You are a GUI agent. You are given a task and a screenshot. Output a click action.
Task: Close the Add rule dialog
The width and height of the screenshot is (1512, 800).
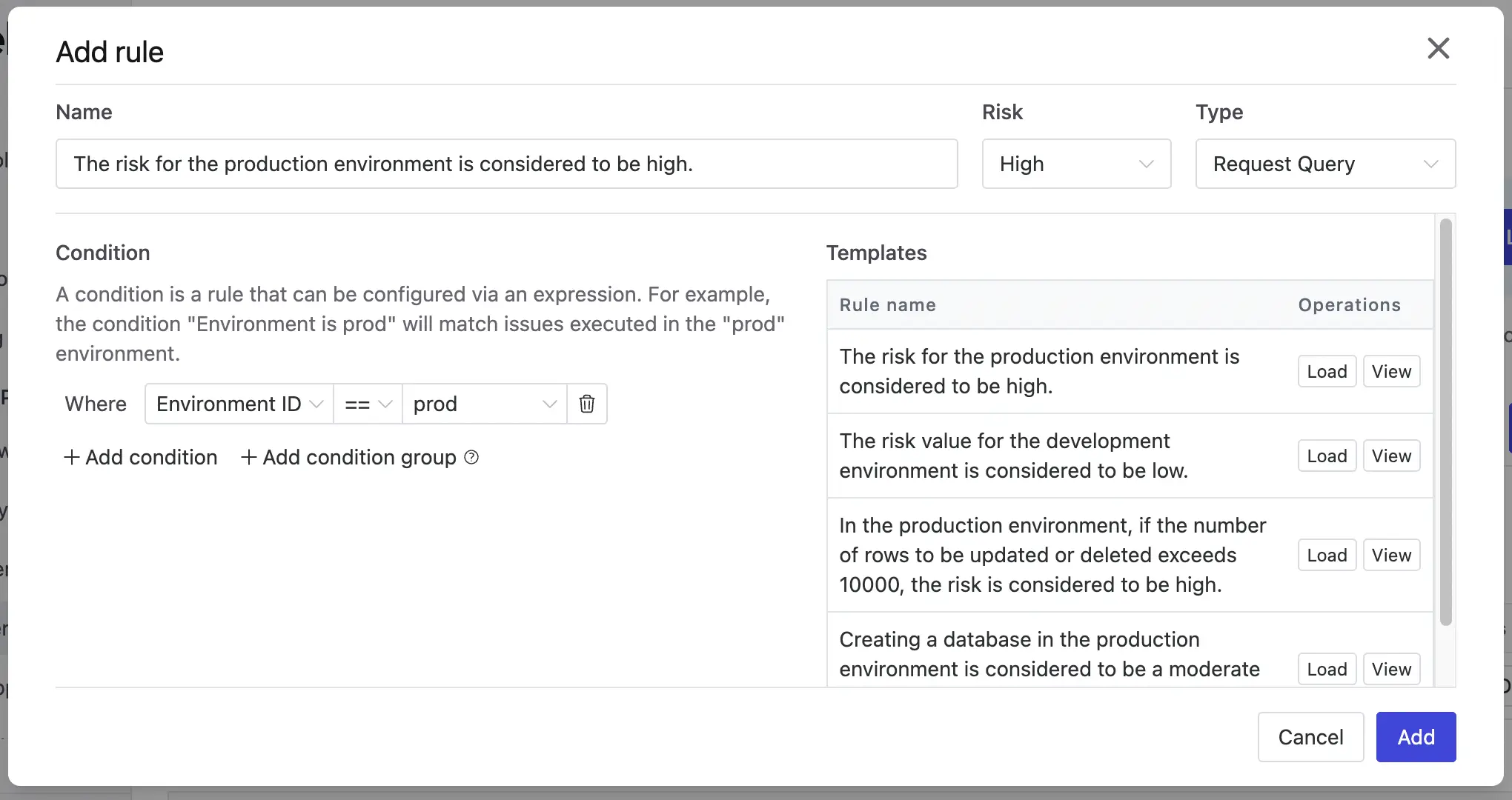pos(1438,48)
